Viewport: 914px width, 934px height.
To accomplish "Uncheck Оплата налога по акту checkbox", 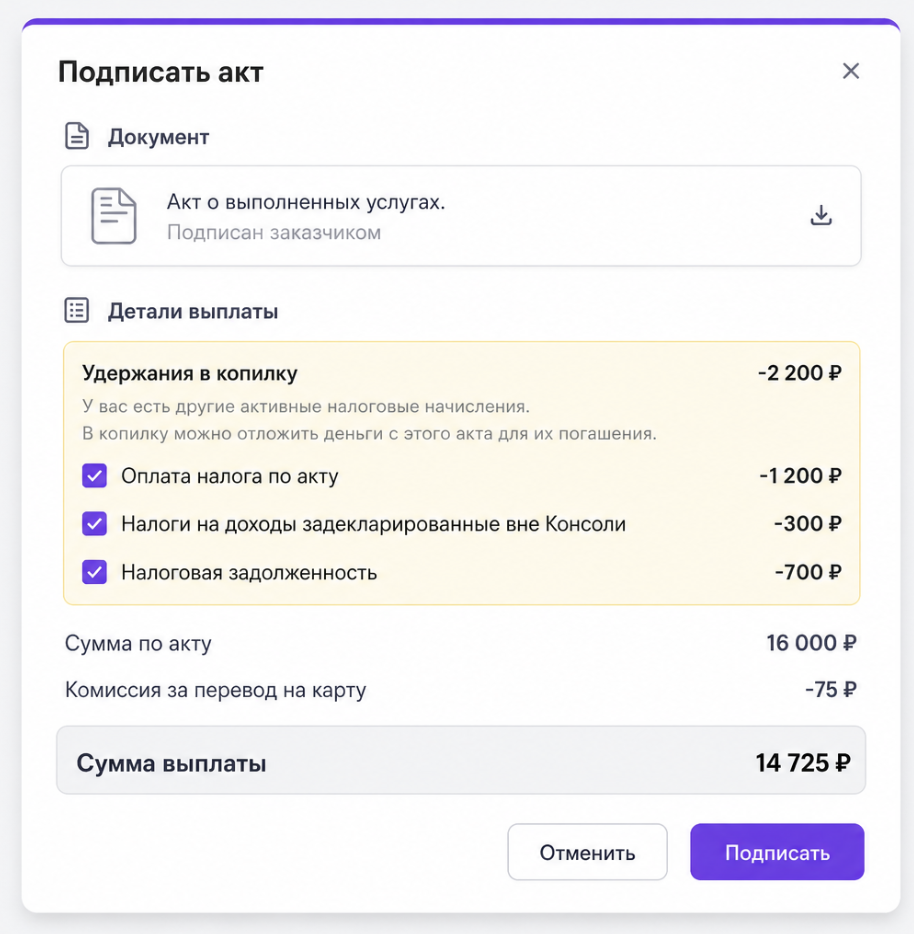I will pyautogui.click(x=95, y=475).
